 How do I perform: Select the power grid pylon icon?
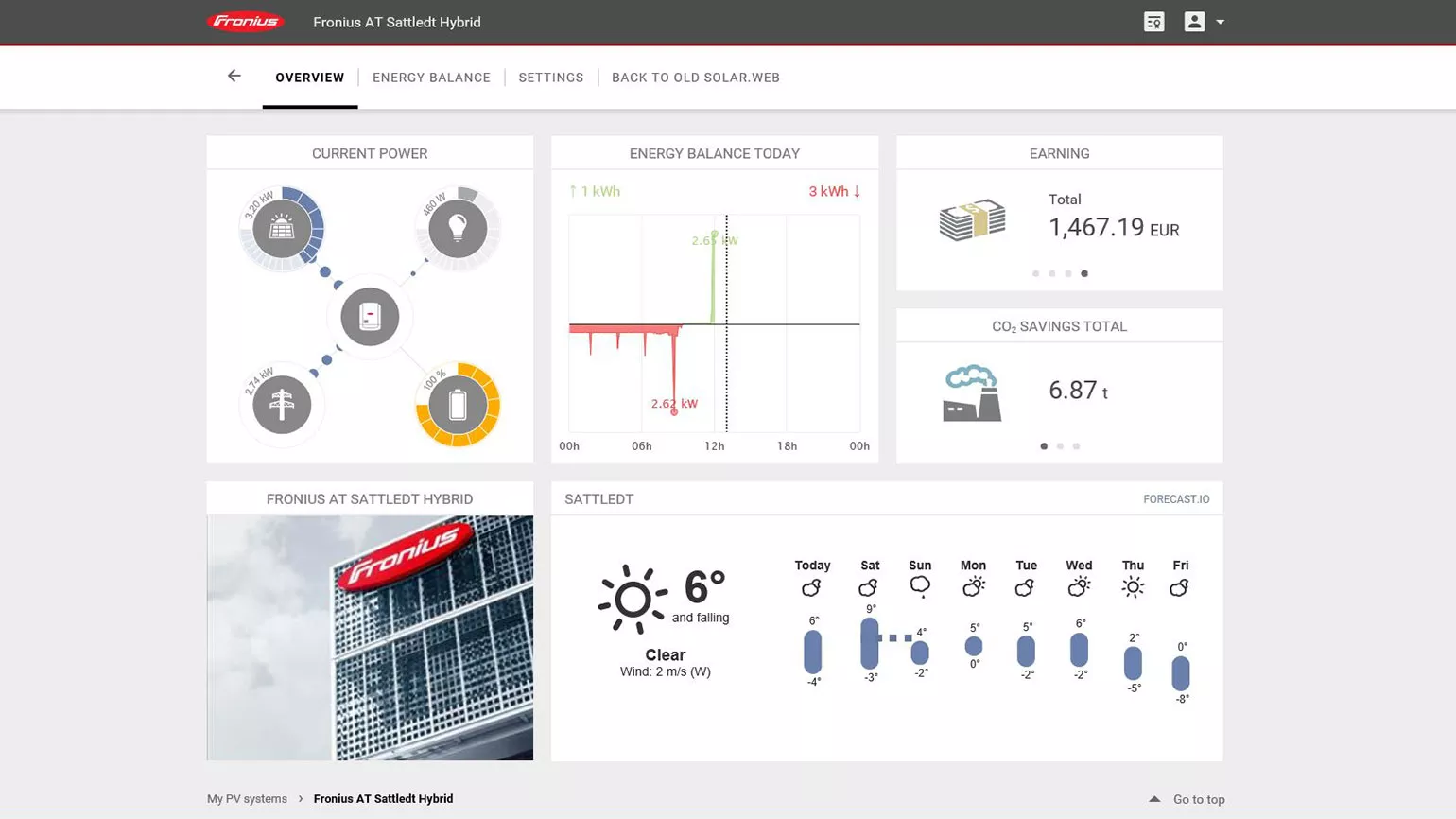[282, 405]
